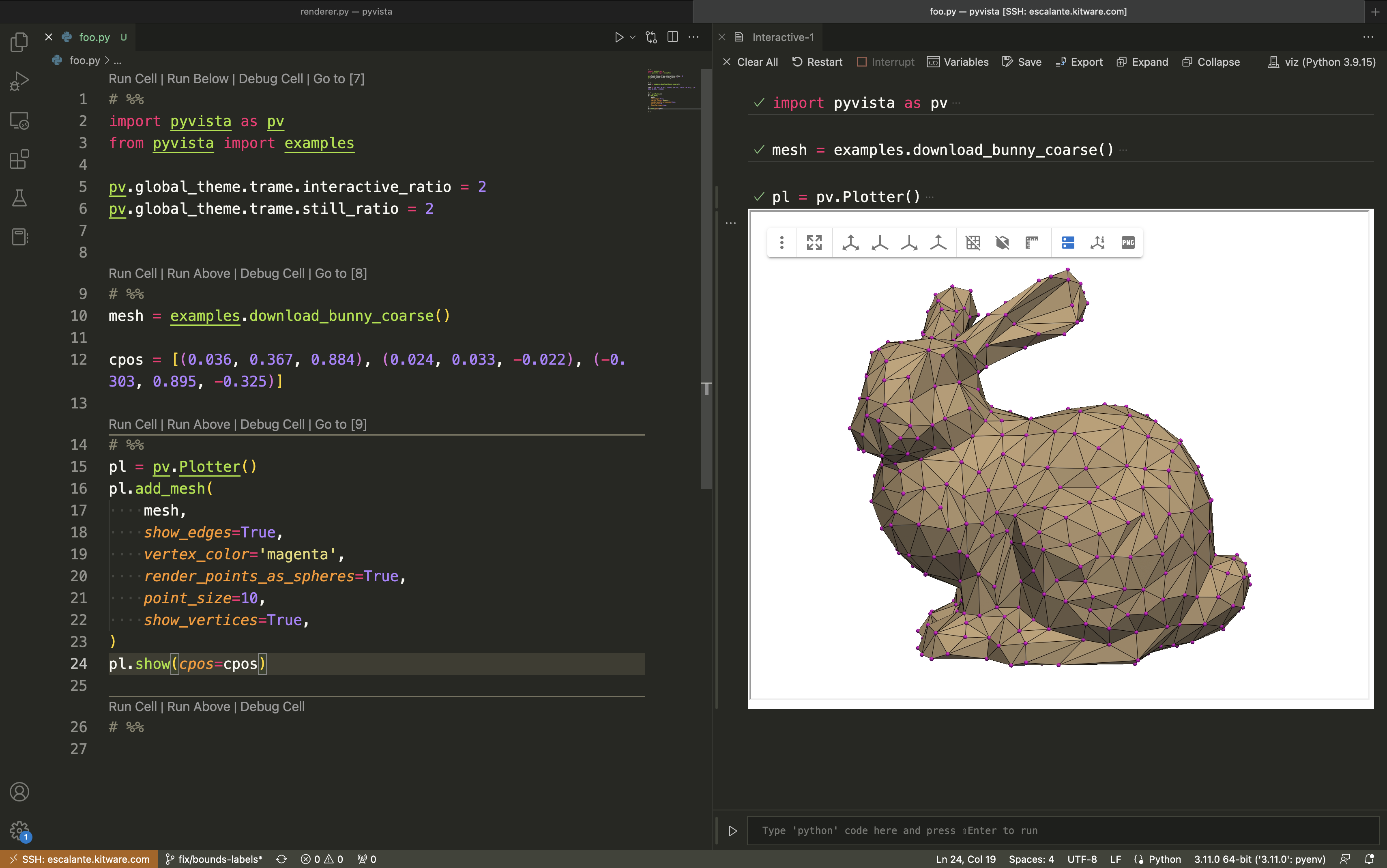Run the Python file with the play icon

618,37
